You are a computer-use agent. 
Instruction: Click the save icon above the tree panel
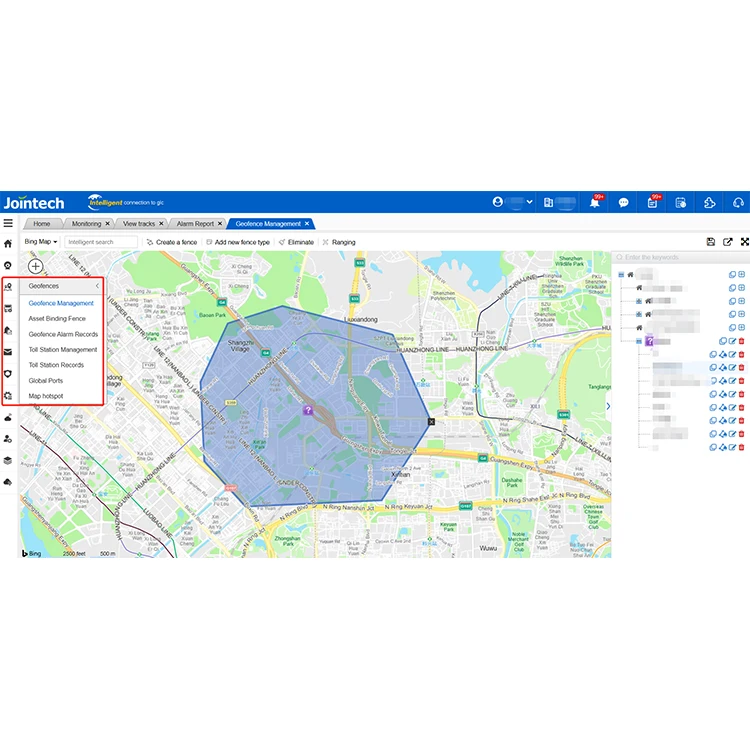coord(710,242)
